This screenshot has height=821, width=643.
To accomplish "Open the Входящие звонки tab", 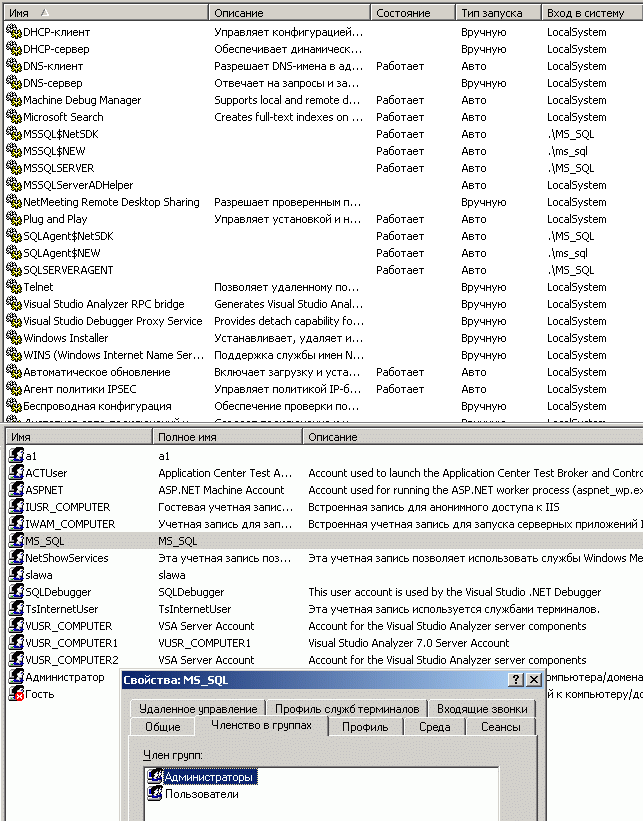I will [482, 709].
